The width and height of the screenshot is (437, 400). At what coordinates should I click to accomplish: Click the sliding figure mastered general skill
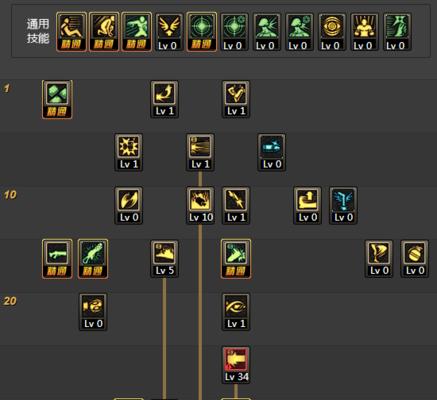[x=71, y=32]
